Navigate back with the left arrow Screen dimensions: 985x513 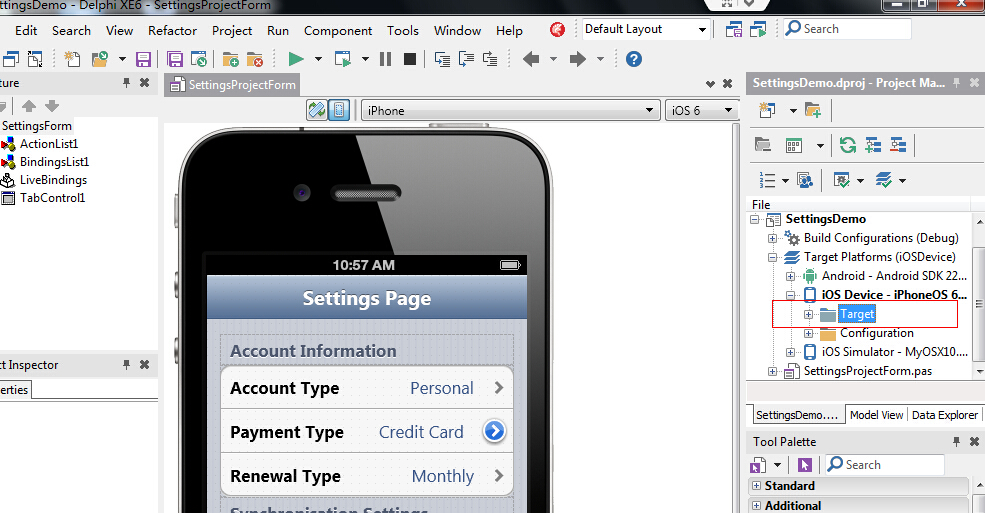[x=531, y=59]
